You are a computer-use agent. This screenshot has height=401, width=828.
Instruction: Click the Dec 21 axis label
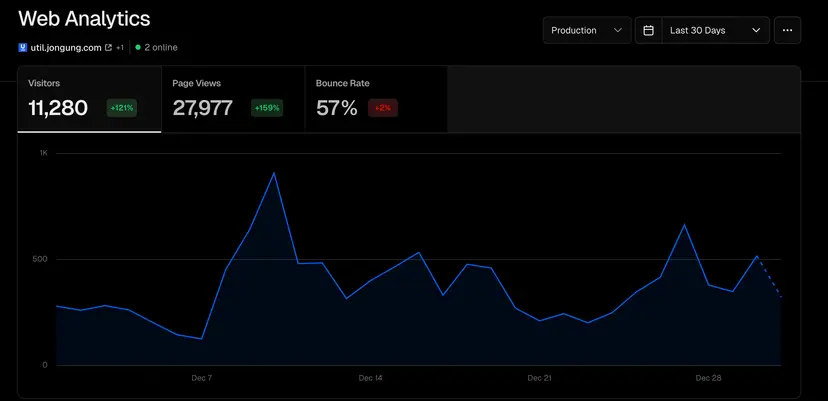click(540, 378)
